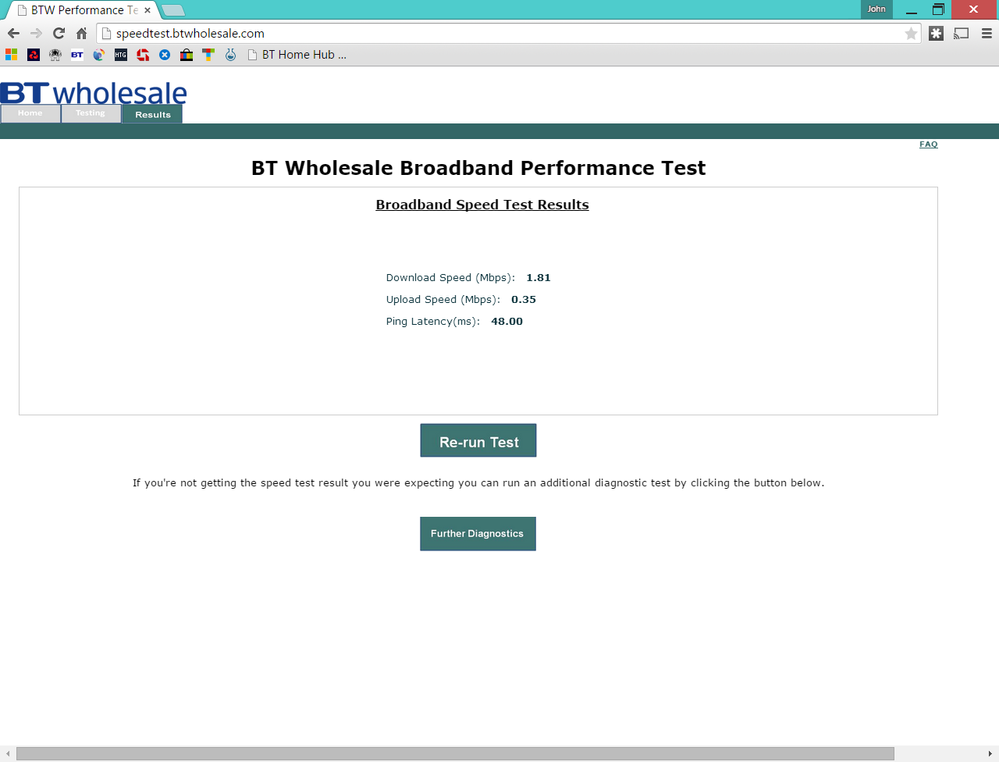Click the upload speed value 0.35
999x762 pixels.
[524, 299]
